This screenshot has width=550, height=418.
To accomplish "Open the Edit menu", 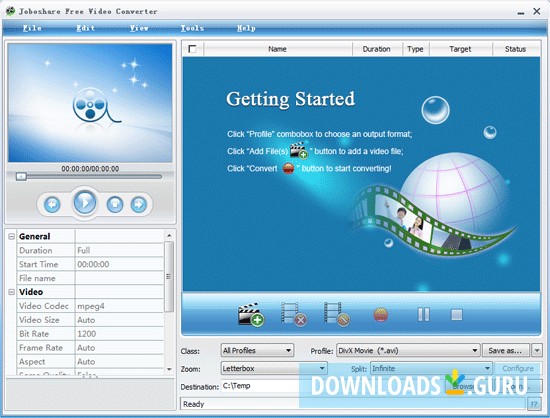I will click(x=86, y=28).
